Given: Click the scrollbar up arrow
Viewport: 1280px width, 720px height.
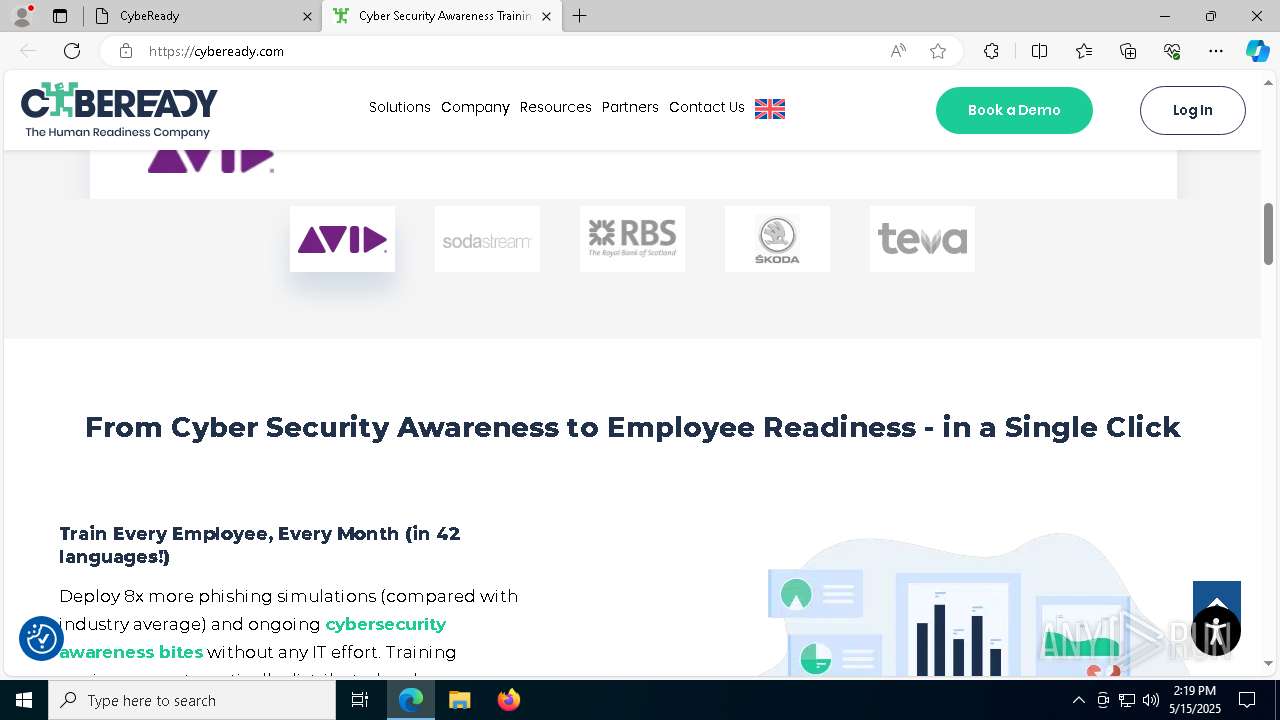Looking at the screenshot, I should coord(1269,82).
